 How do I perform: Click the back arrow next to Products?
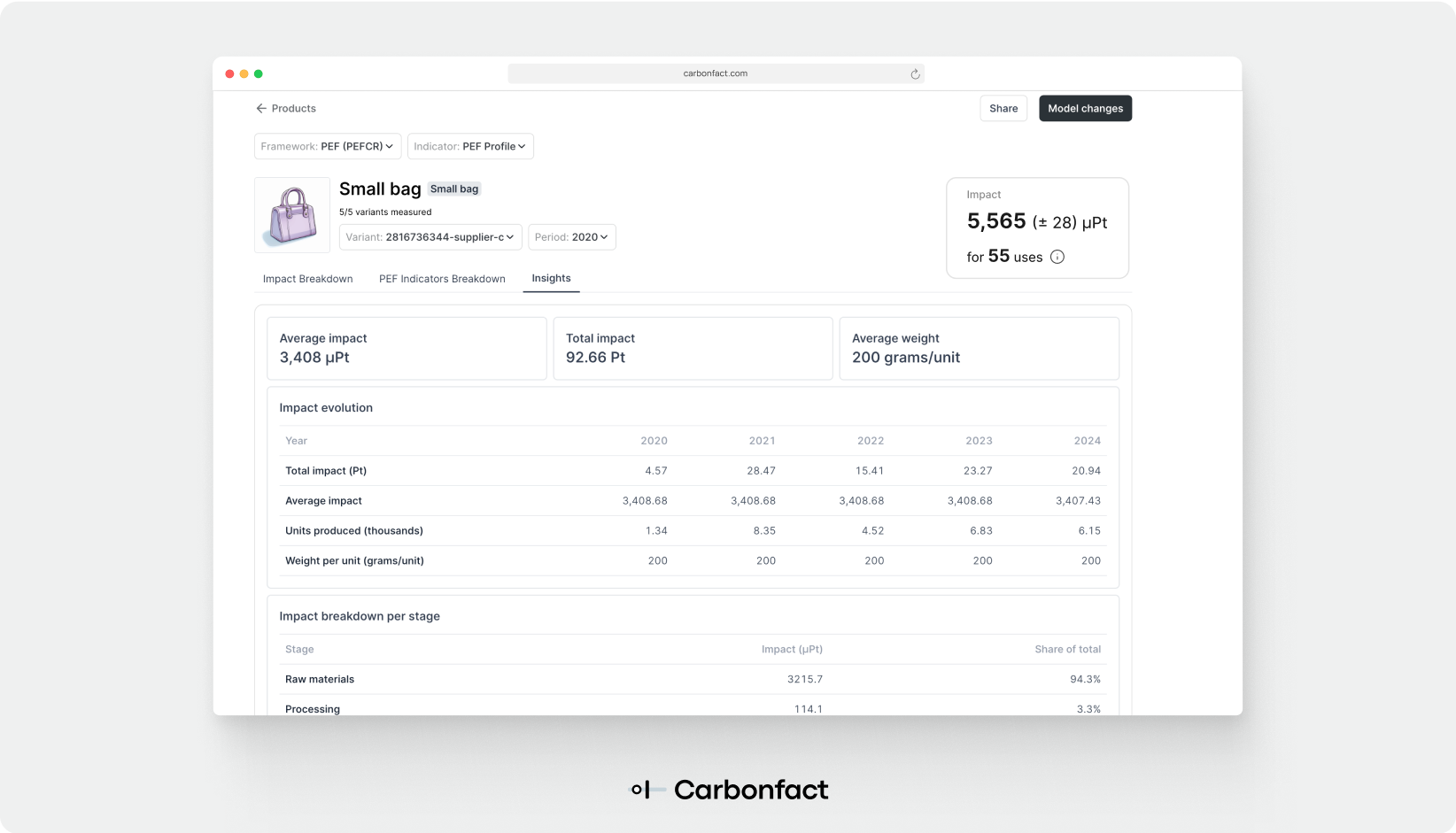point(260,108)
